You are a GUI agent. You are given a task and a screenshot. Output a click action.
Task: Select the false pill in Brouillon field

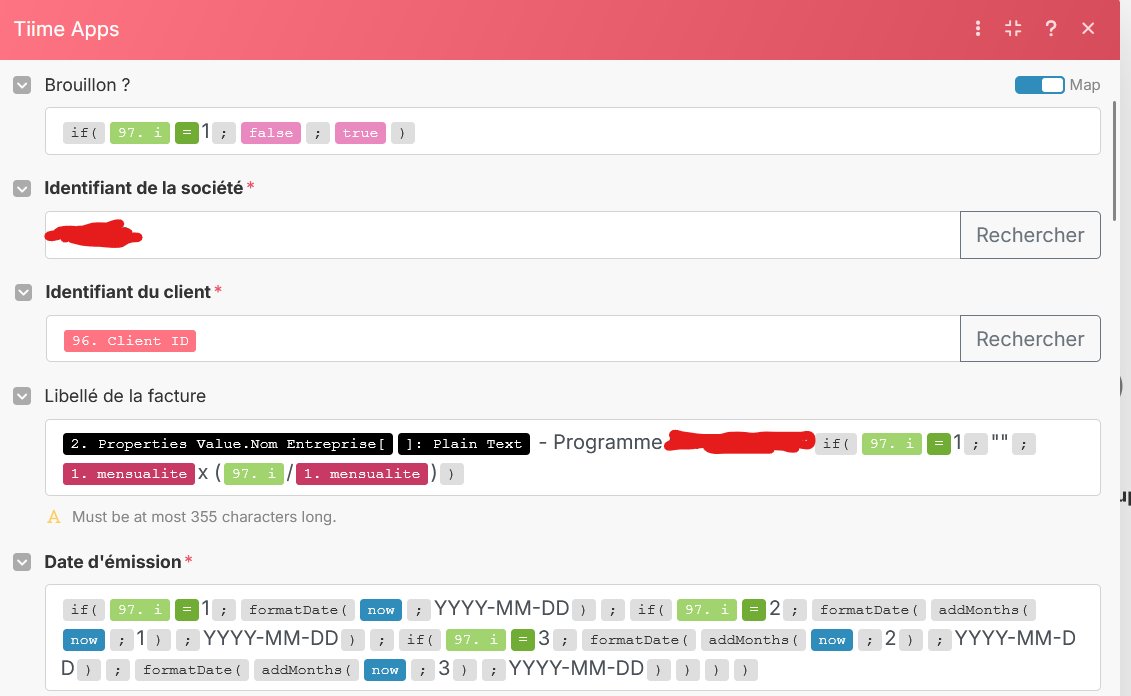point(270,133)
